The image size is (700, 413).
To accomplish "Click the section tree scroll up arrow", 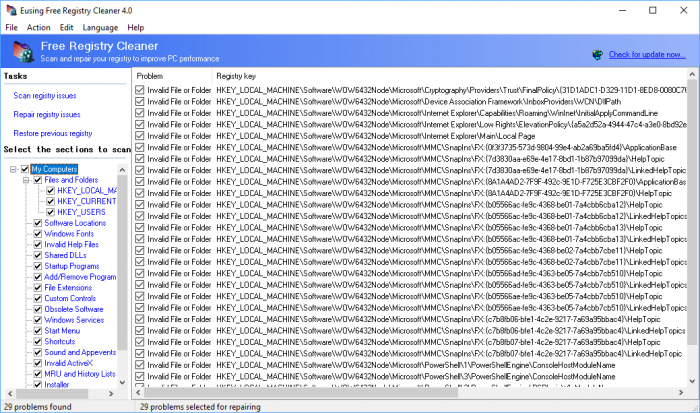I will (x=122, y=170).
